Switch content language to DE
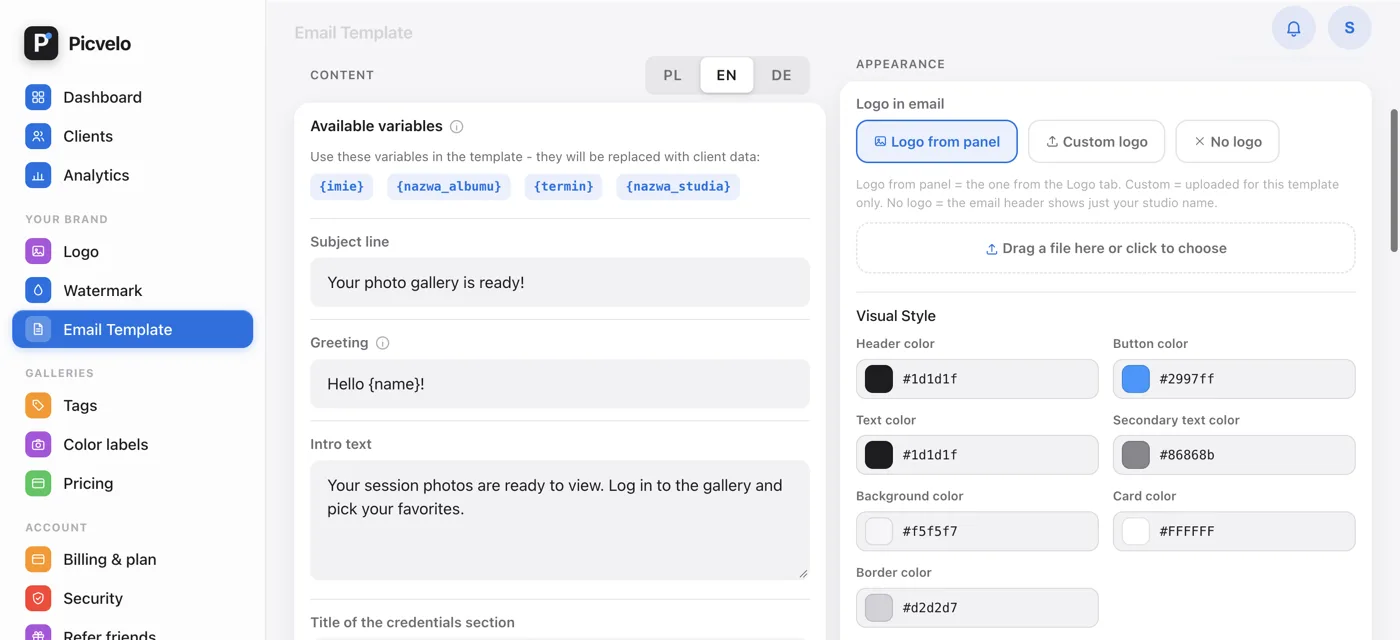 [781, 75]
